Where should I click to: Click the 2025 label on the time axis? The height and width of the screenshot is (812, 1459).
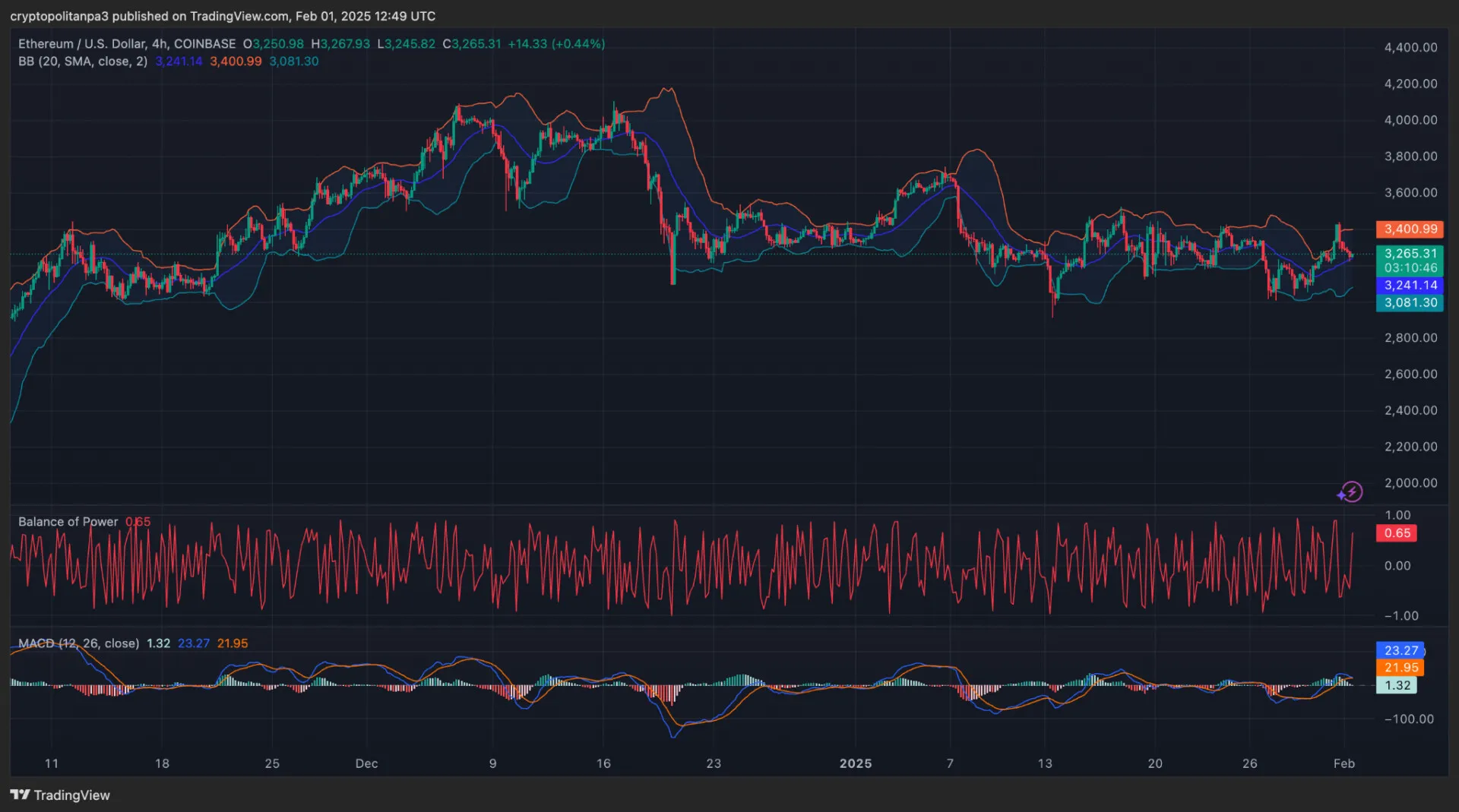855,763
